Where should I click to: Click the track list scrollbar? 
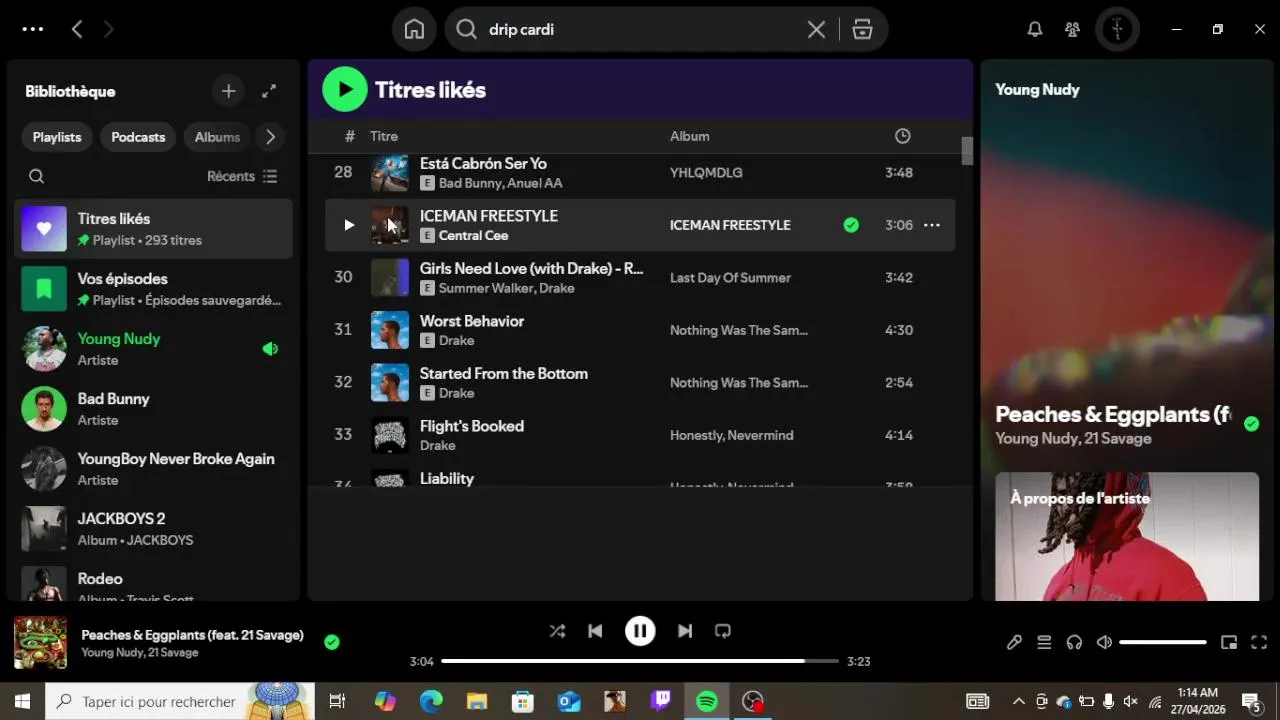(x=967, y=151)
